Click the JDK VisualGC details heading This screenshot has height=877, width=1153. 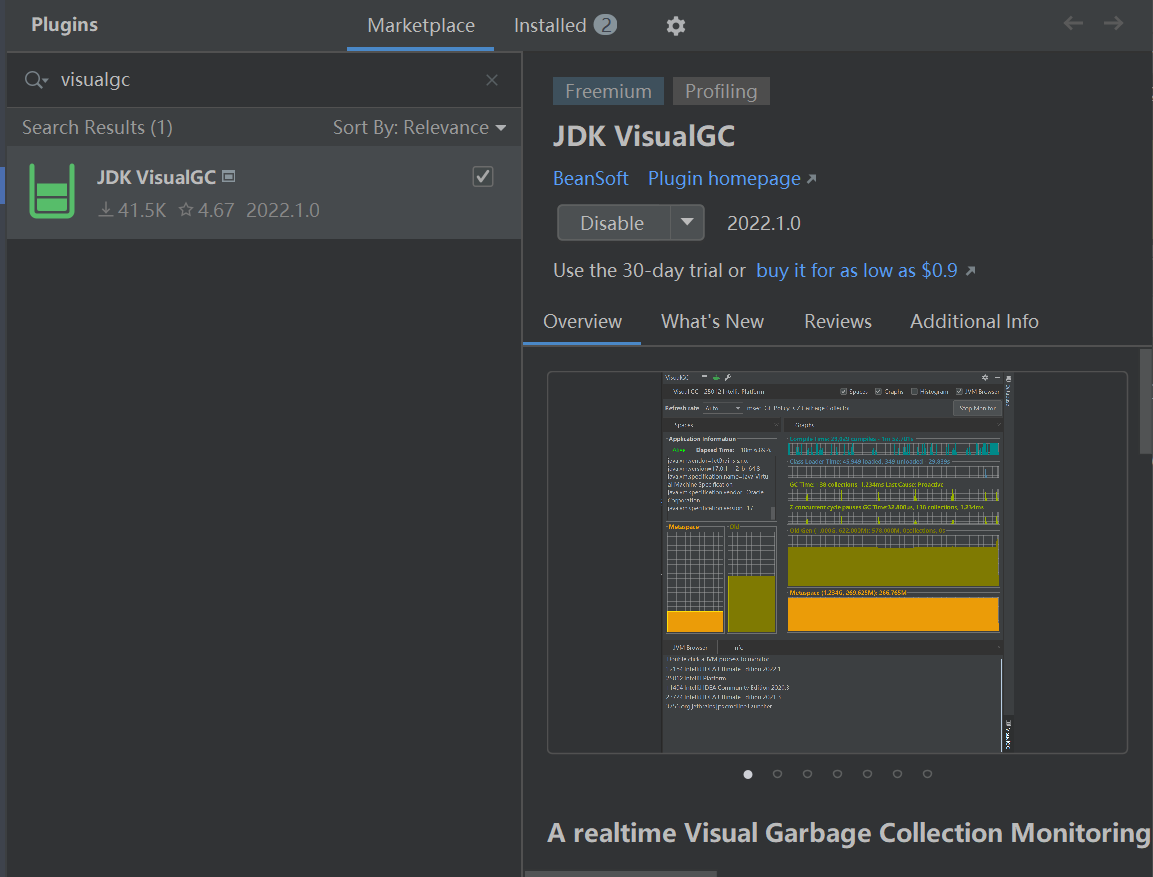click(643, 136)
